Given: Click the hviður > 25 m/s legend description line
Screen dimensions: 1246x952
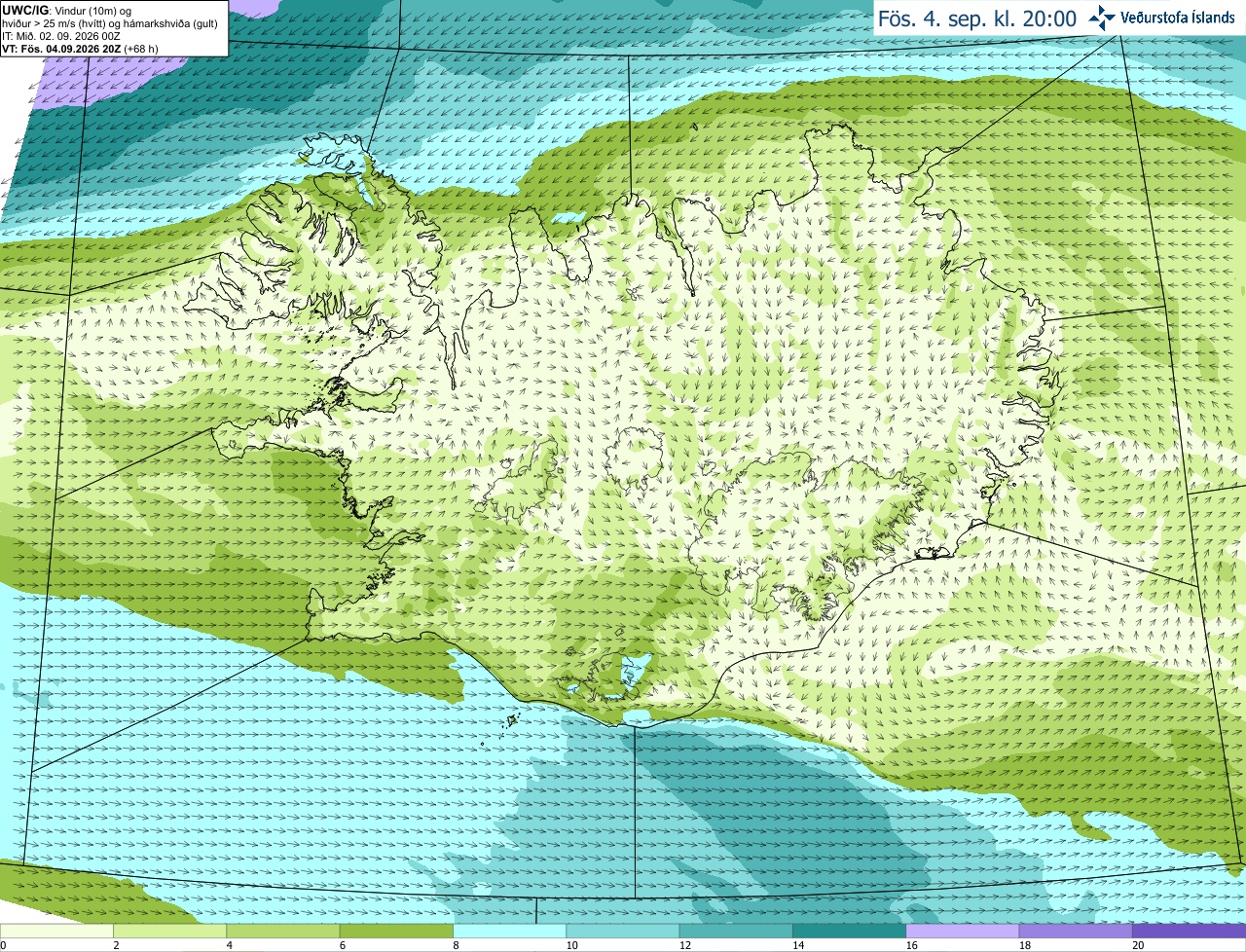Looking at the screenshot, I should 110,23.
